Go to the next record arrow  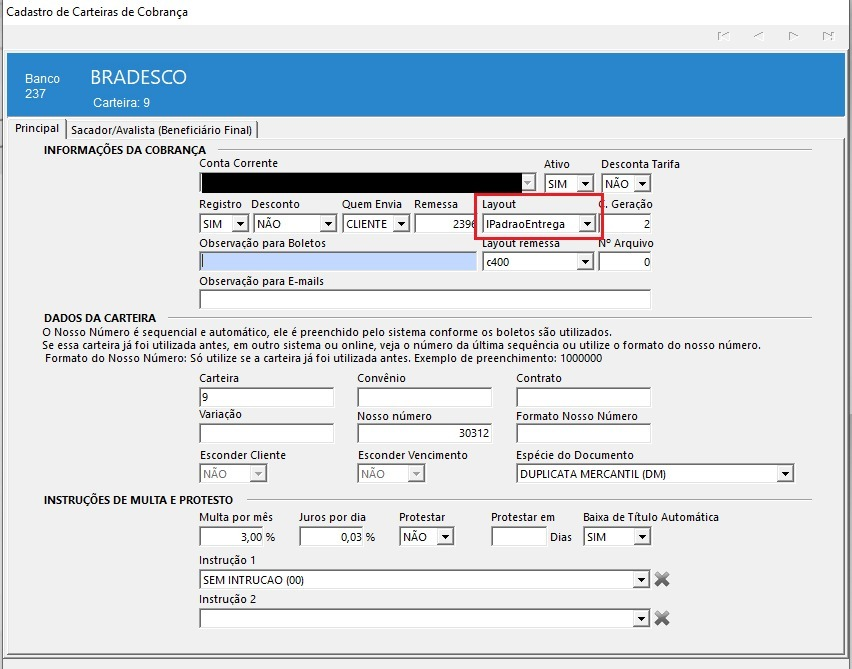tap(793, 36)
